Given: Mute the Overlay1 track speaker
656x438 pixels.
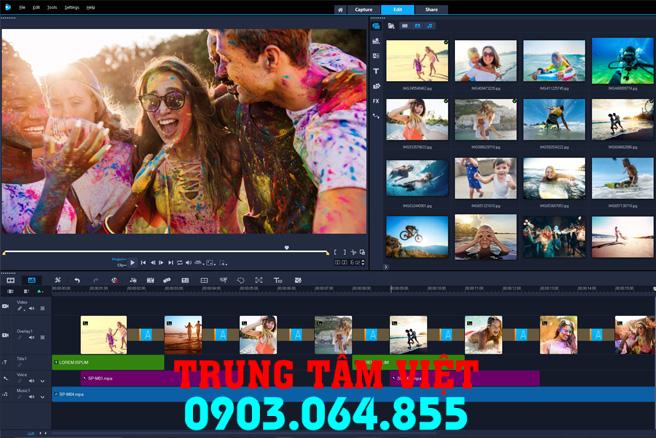Looking at the screenshot, I should [31, 337].
